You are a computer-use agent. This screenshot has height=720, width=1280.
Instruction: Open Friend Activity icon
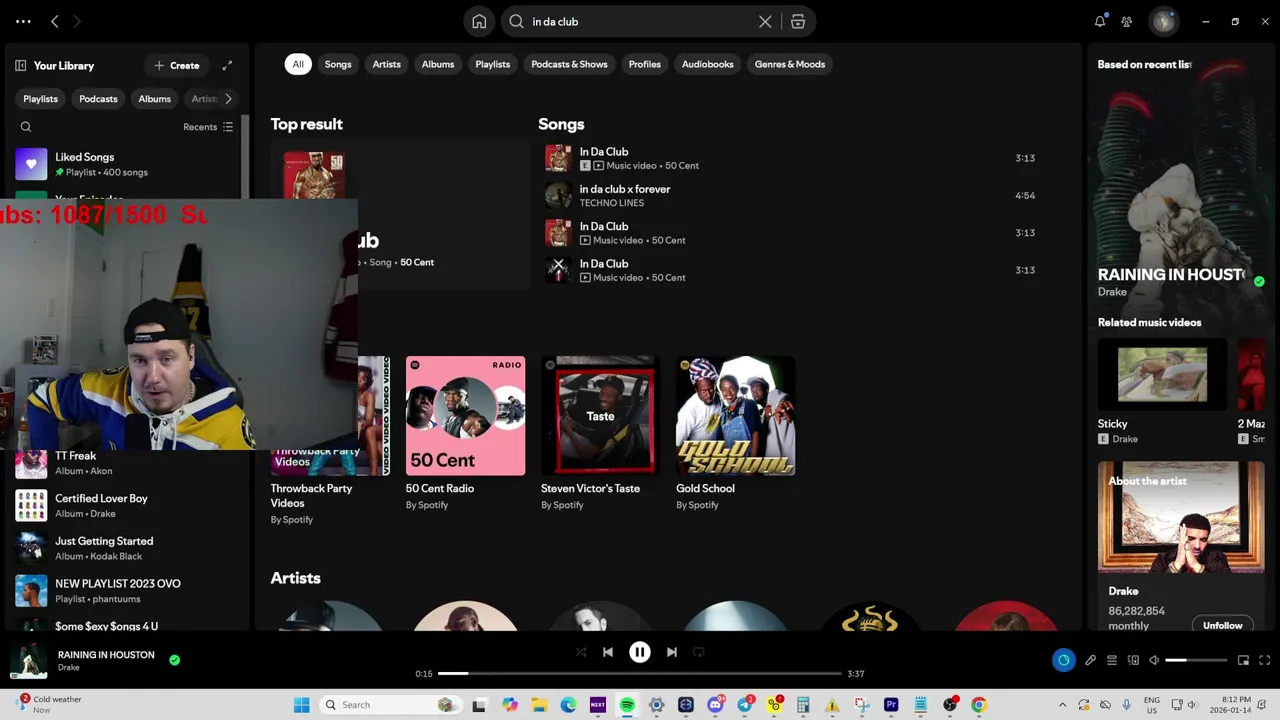[x=1127, y=21]
